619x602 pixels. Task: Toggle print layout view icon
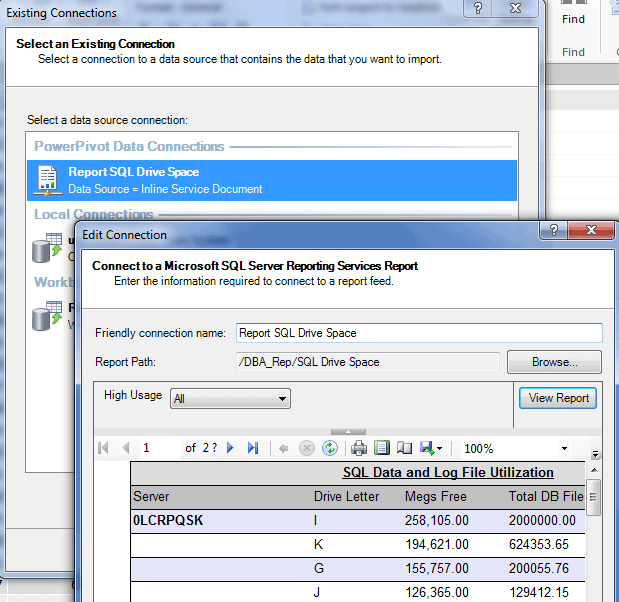pos(381,449)
